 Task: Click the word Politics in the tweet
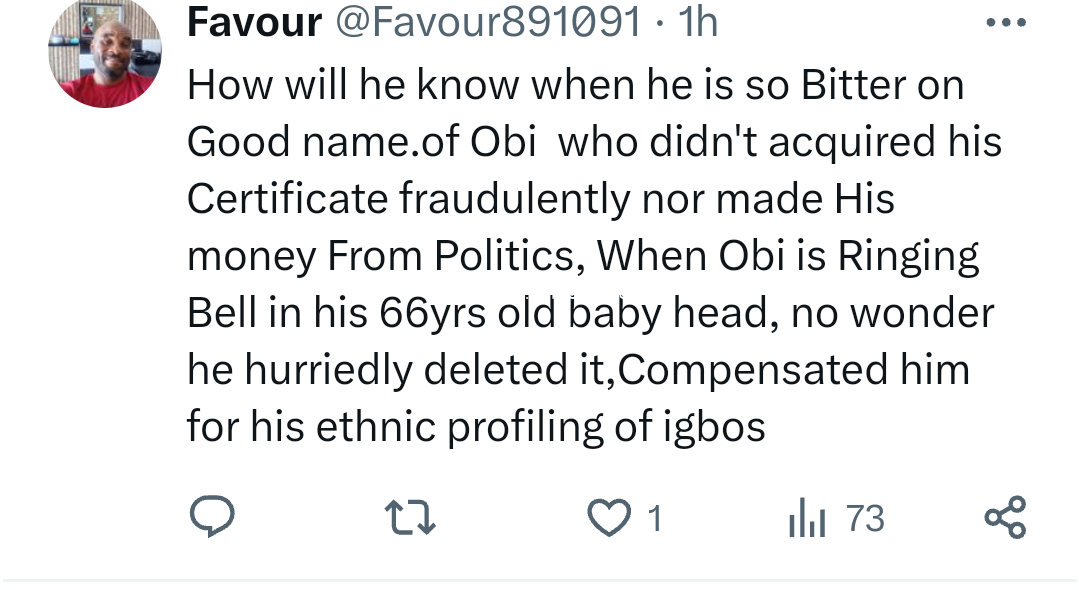pyautogui.click(x=505, y=256)
